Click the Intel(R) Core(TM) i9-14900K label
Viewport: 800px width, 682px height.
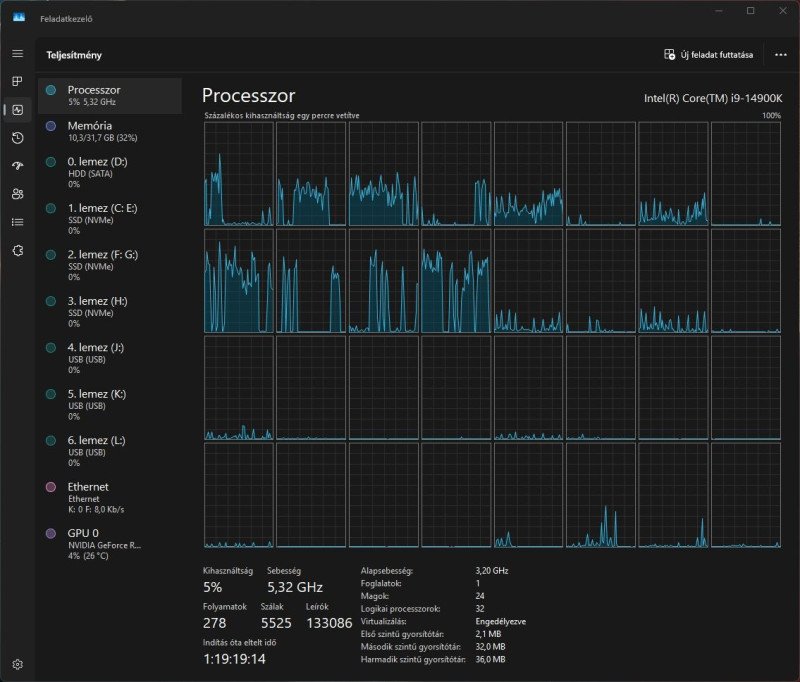click(x=713, y=98)
